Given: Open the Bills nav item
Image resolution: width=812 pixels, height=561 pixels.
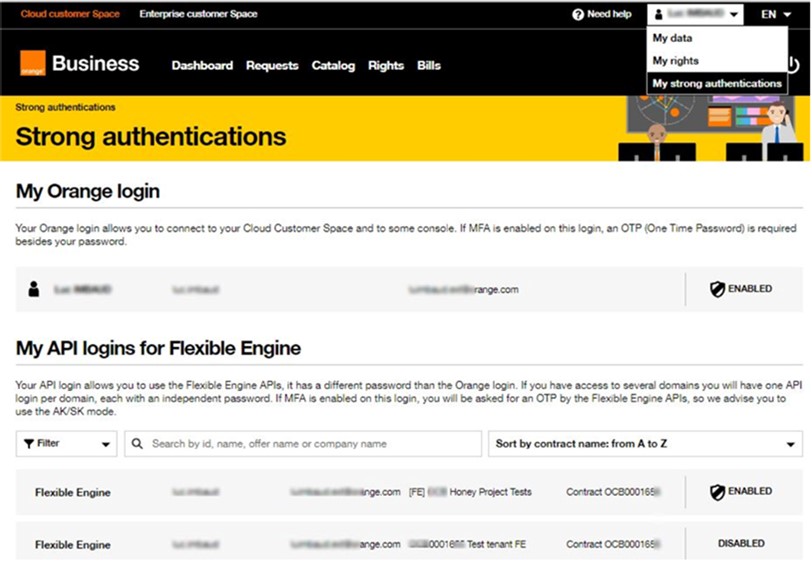Looking at the screenshot, I should coord(429,65).
